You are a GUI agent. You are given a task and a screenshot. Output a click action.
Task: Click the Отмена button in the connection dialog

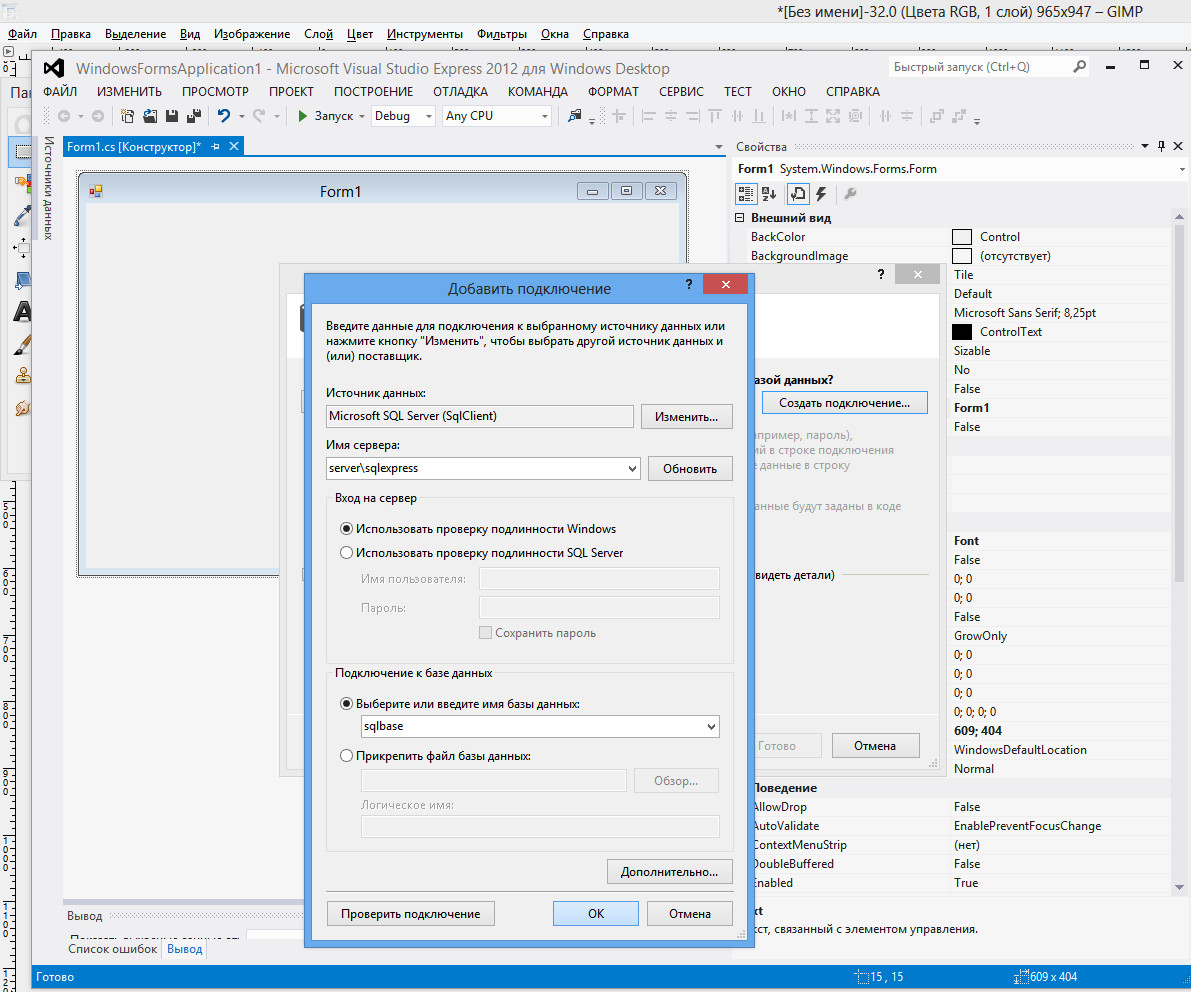point(690,914)
